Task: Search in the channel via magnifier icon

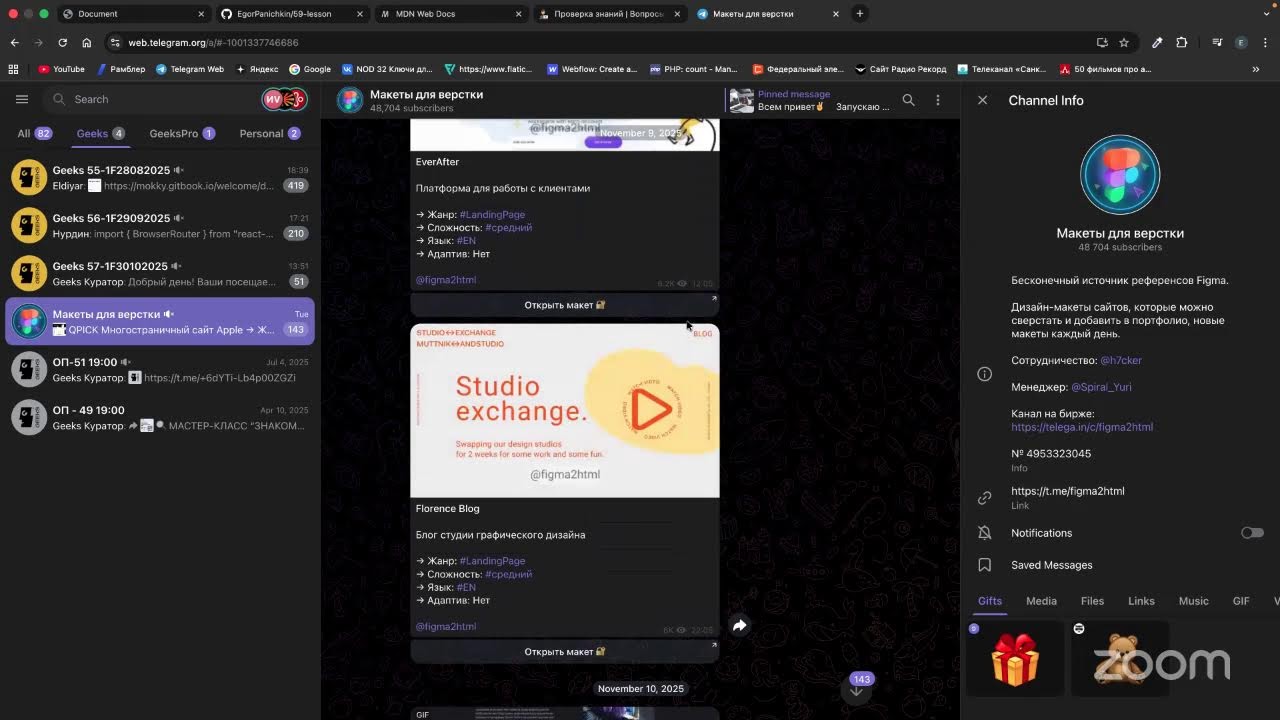Action: pyautogui.click(x=908, y=100)
